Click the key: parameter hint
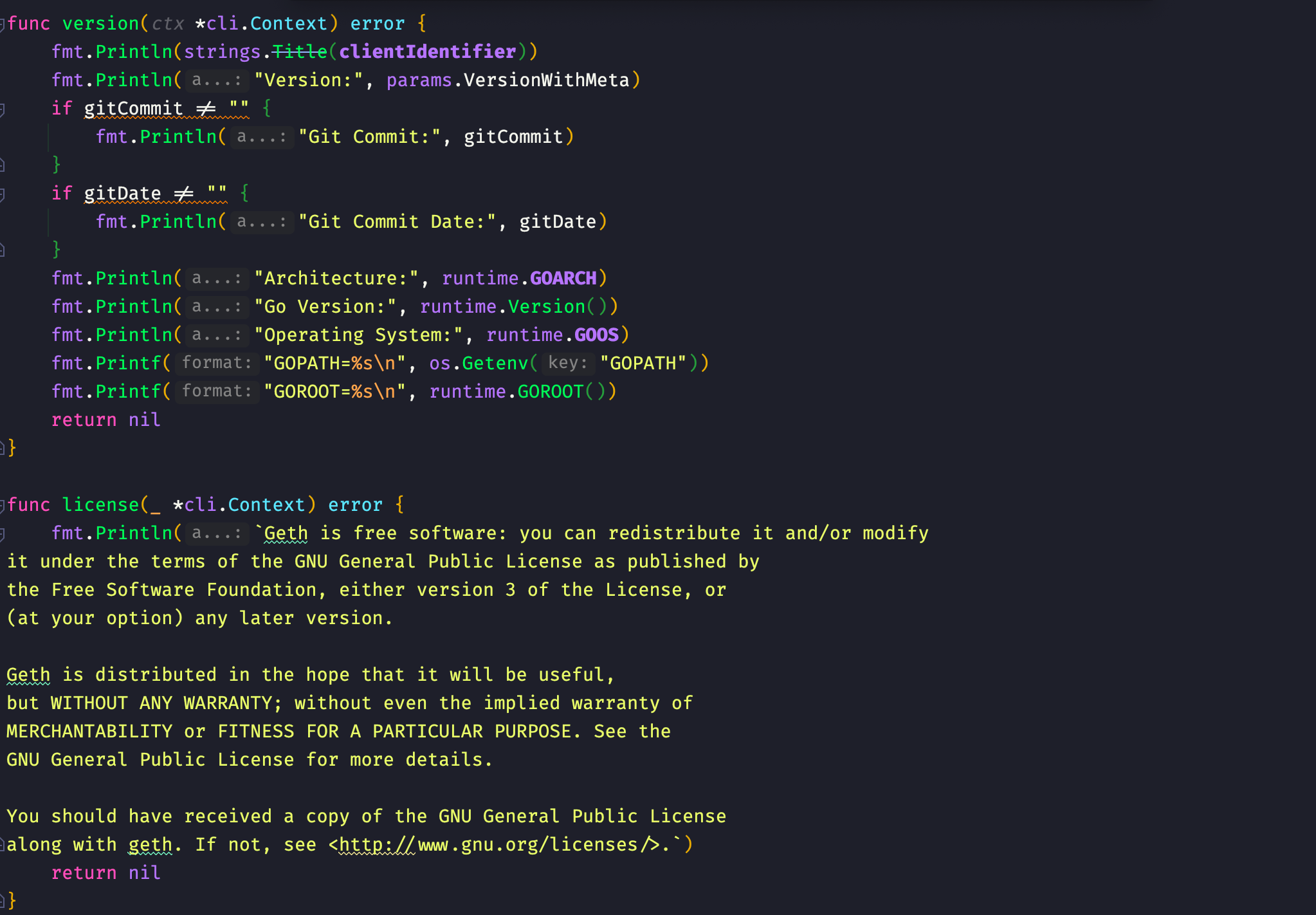This screenshot has width=1316, height=915. 568,364
